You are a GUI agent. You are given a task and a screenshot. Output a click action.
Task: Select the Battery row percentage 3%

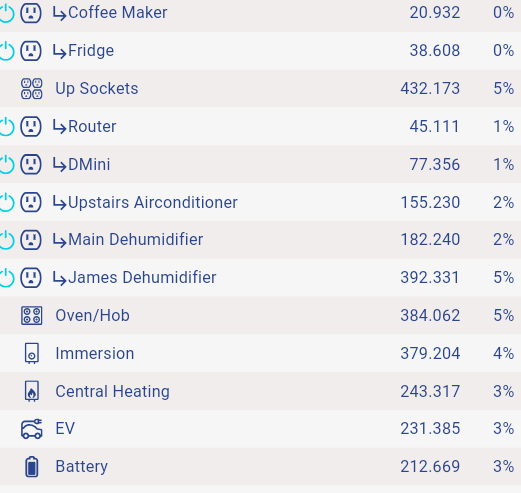click(504, 466)
